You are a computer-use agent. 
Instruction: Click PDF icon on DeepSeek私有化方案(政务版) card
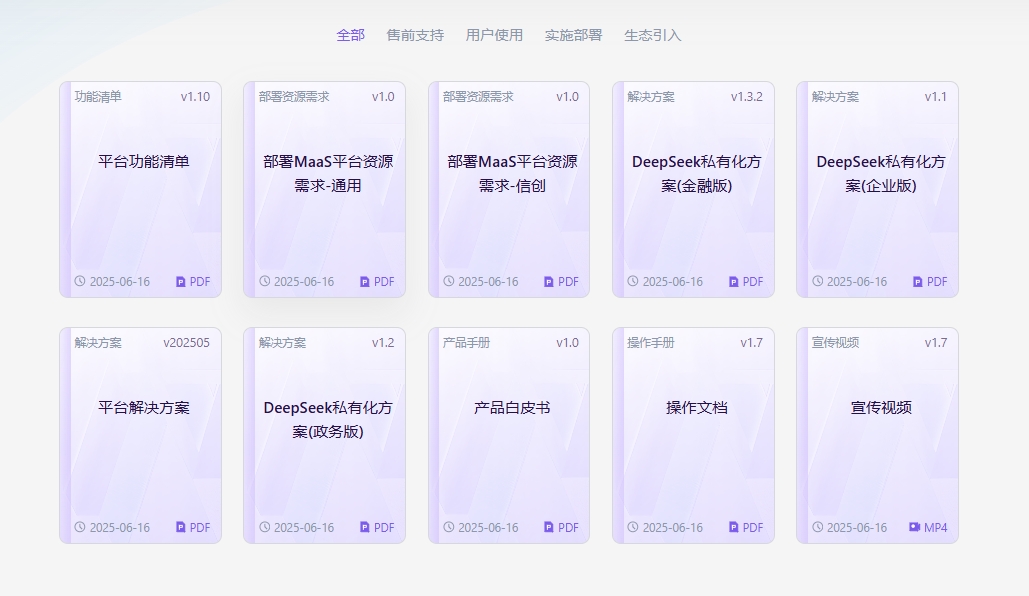[365, 527]
